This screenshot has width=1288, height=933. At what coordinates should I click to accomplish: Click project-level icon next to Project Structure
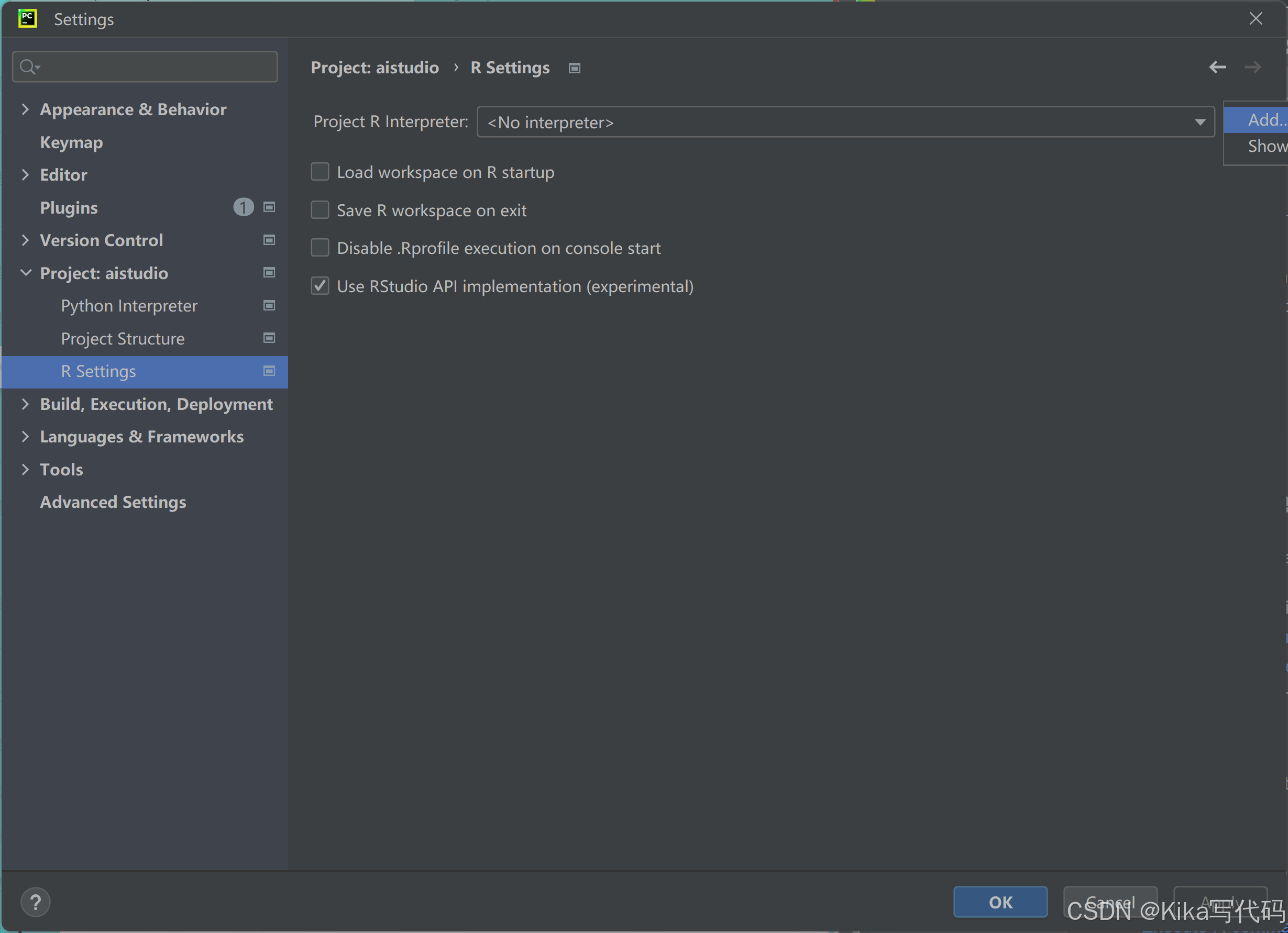(269, 338)
